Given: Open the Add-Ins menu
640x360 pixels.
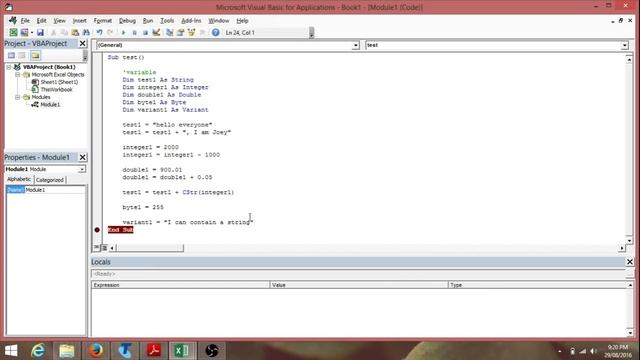Looking at the screenshot, I should pyautogui.click(x=191, y=20).
